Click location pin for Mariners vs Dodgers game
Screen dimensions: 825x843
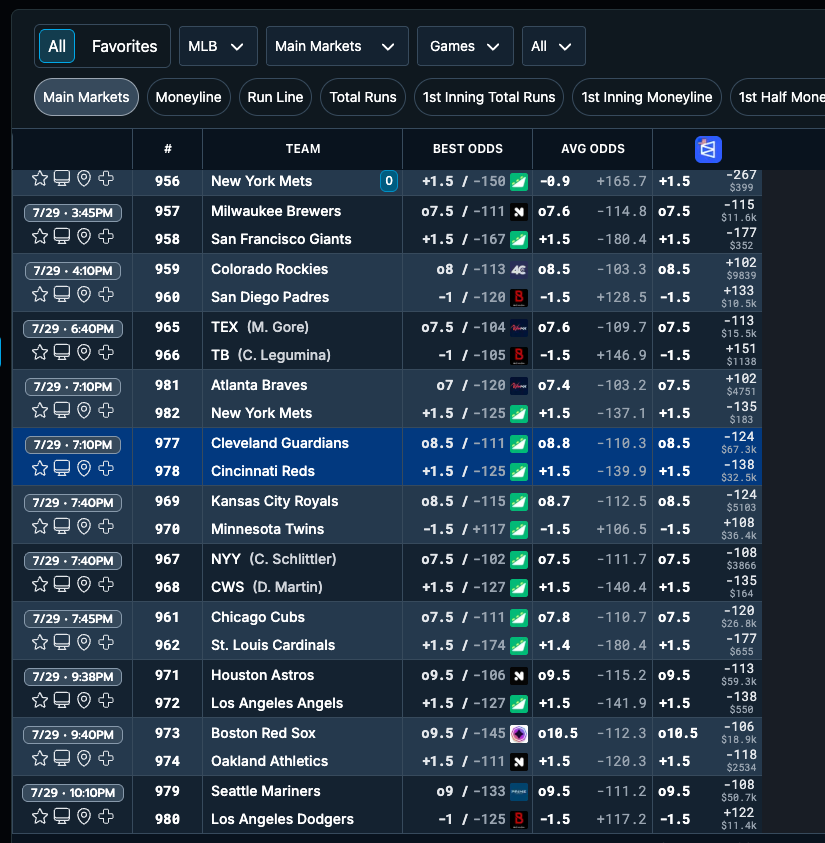pyautogui.click(x=84, y=817)
